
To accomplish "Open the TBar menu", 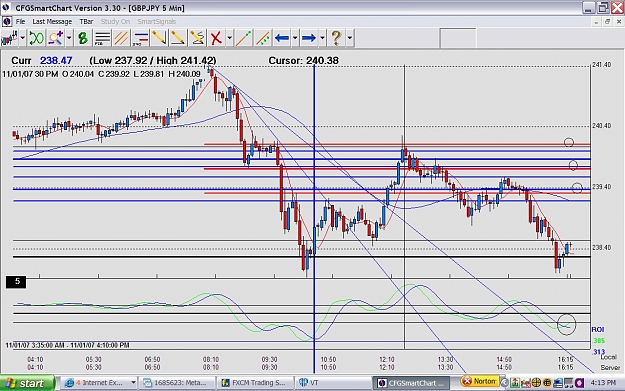I will [x=86, y=22].
